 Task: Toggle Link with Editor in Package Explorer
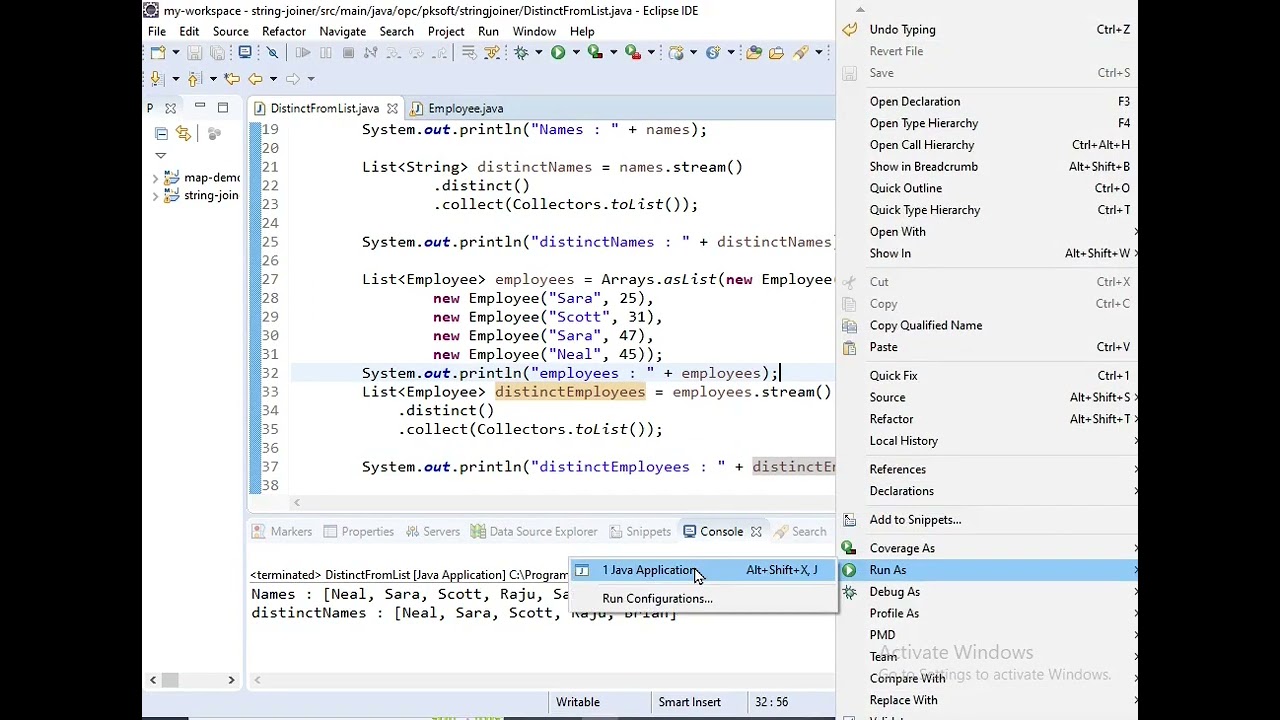[x=183, y=133]
